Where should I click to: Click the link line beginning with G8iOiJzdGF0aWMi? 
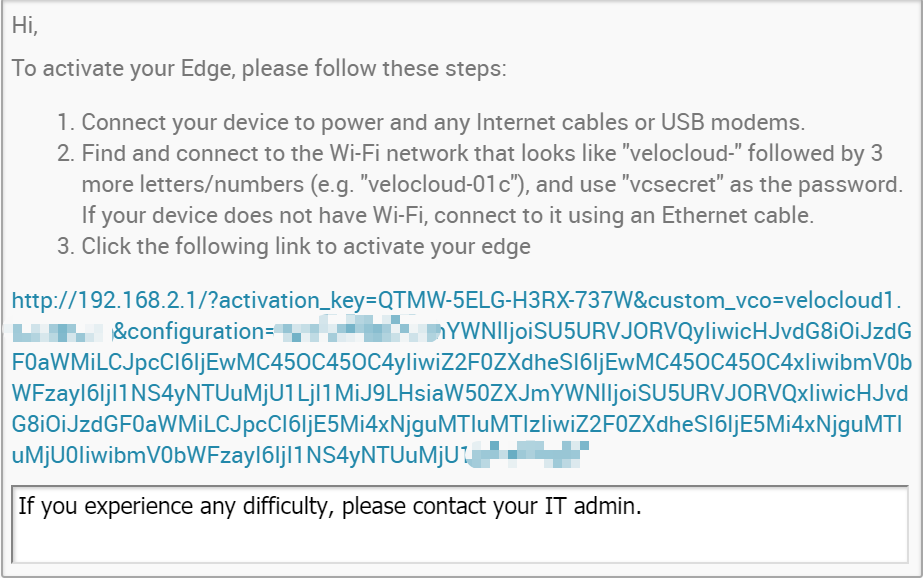tap(457, 424)
